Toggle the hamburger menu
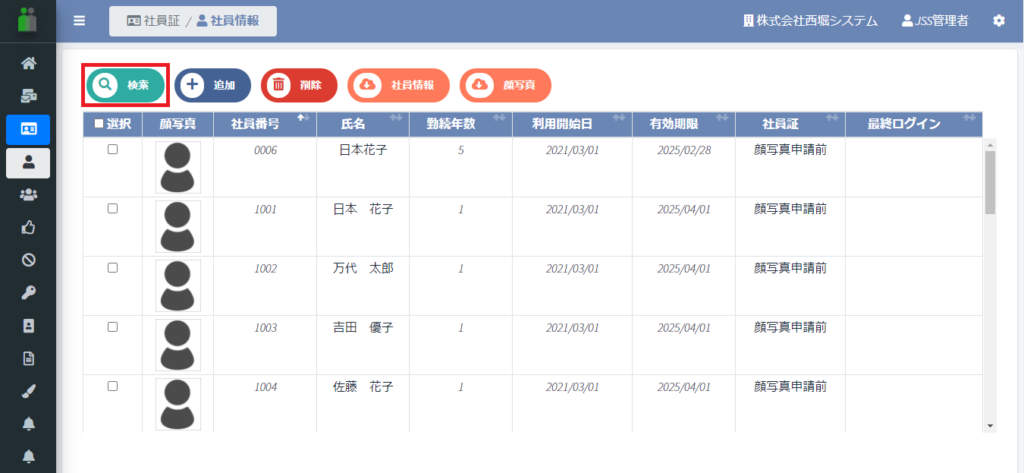Screen dimensions: 1024x473 coord(79,21)
